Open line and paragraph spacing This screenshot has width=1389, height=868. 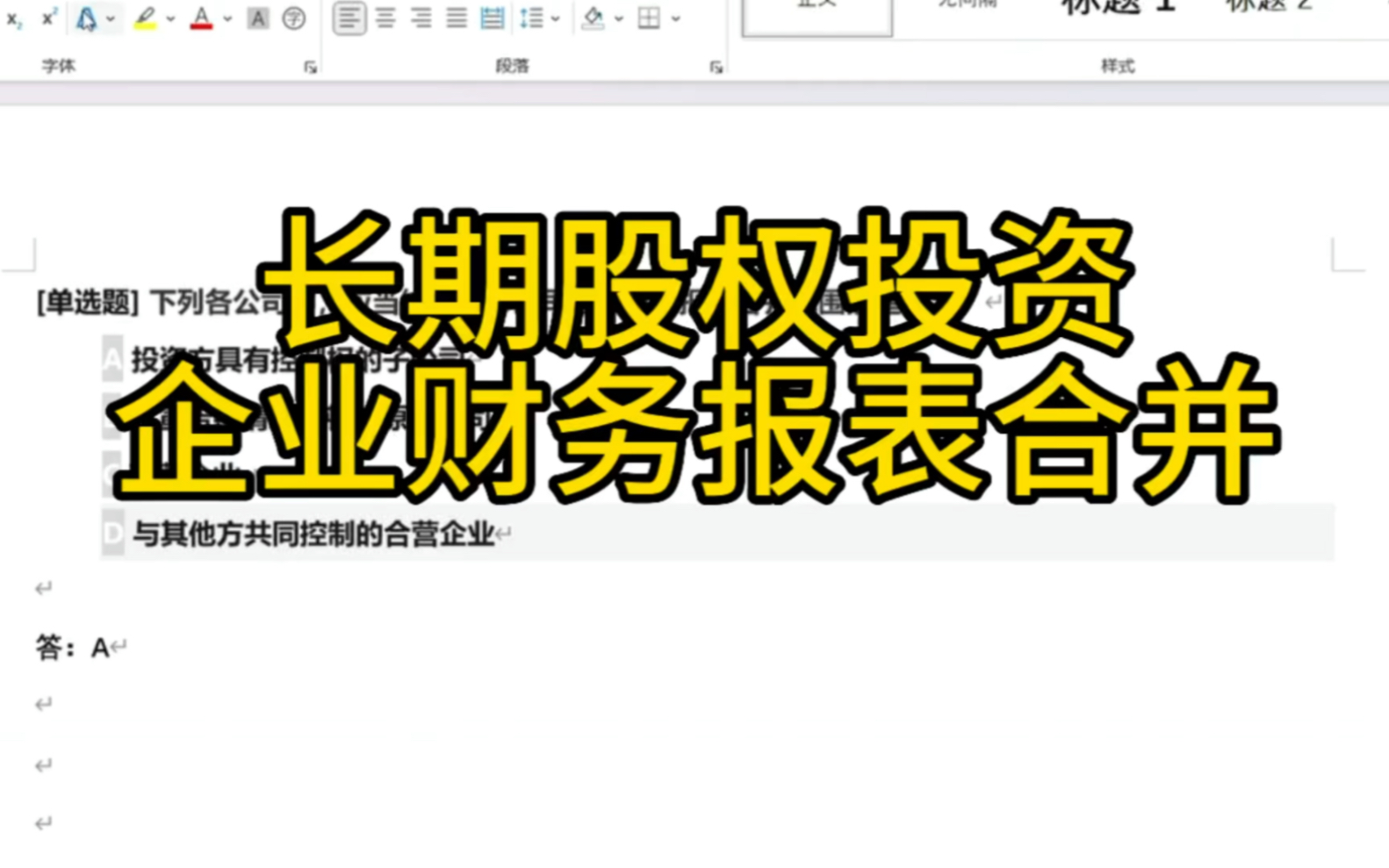[531, 18]
